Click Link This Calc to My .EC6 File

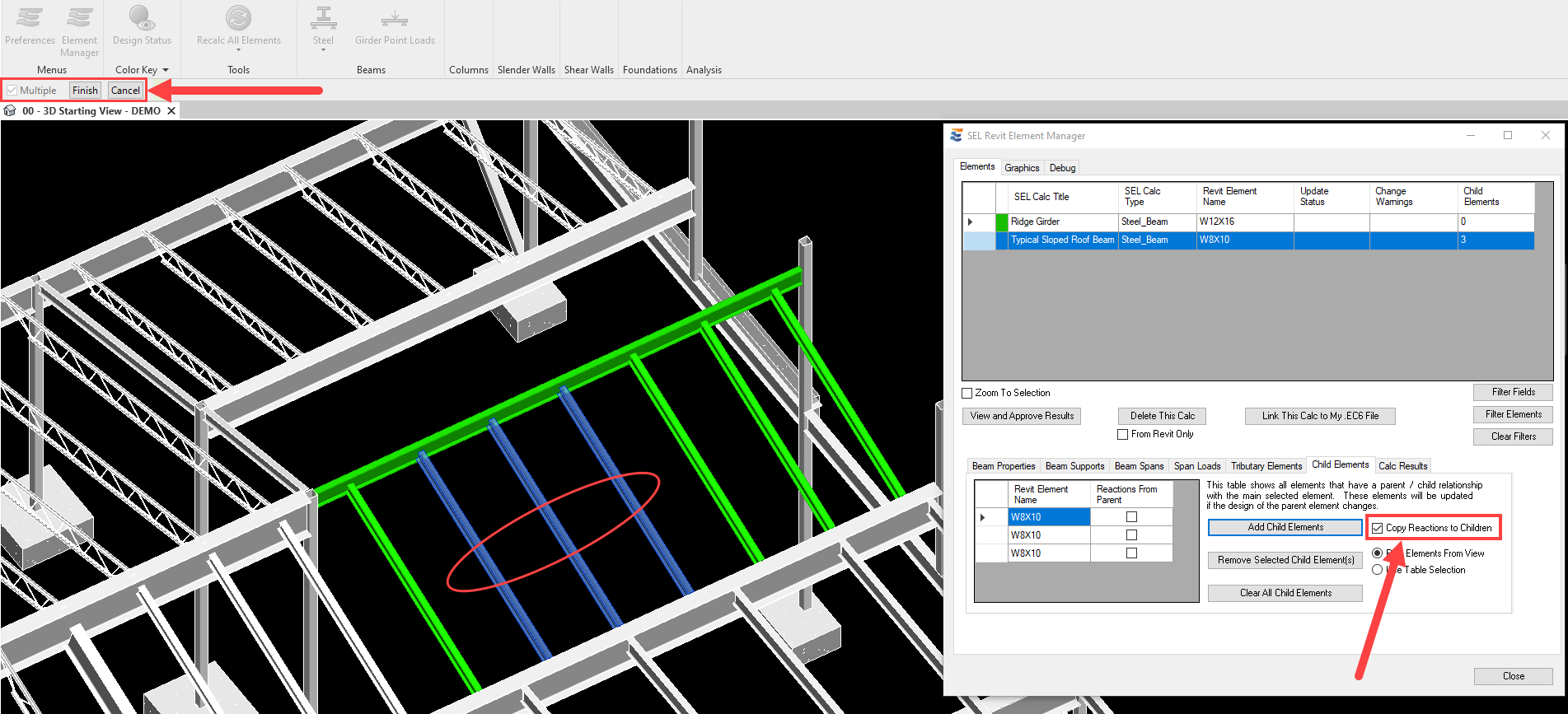coord(1320,416)
